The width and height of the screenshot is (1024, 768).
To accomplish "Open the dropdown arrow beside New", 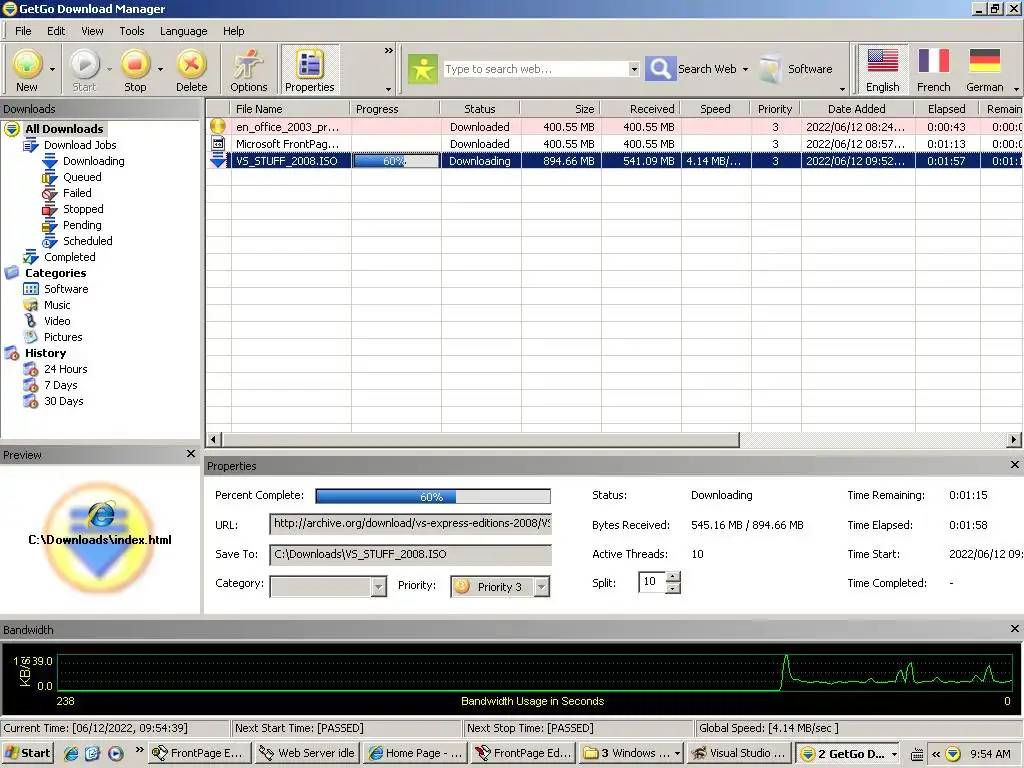I will [x=52, y=69].
